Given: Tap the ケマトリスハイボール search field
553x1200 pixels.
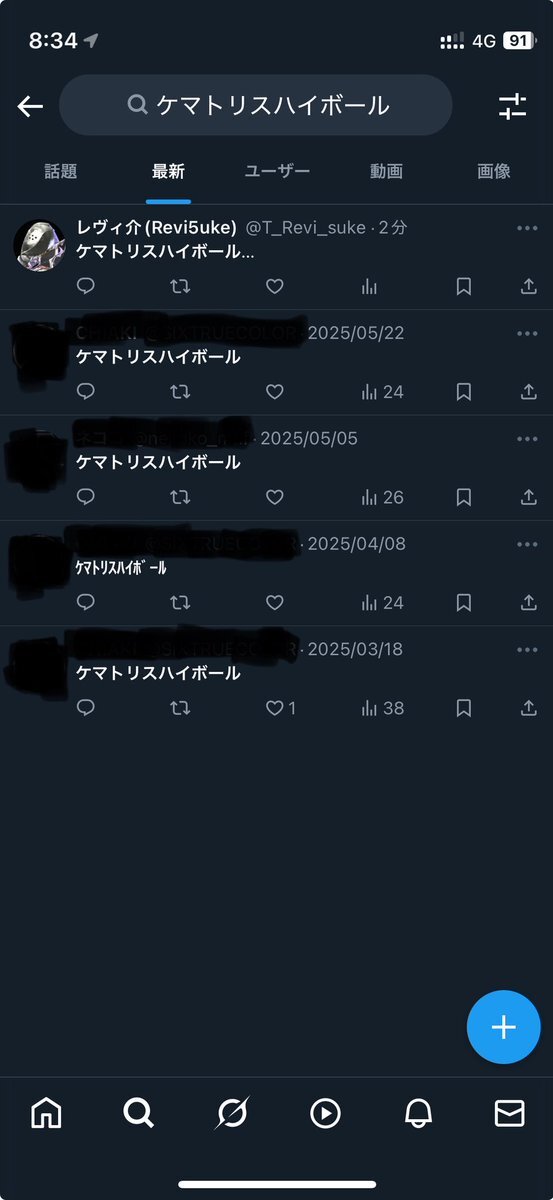Looking at the screenshot, I should (256, 105).
